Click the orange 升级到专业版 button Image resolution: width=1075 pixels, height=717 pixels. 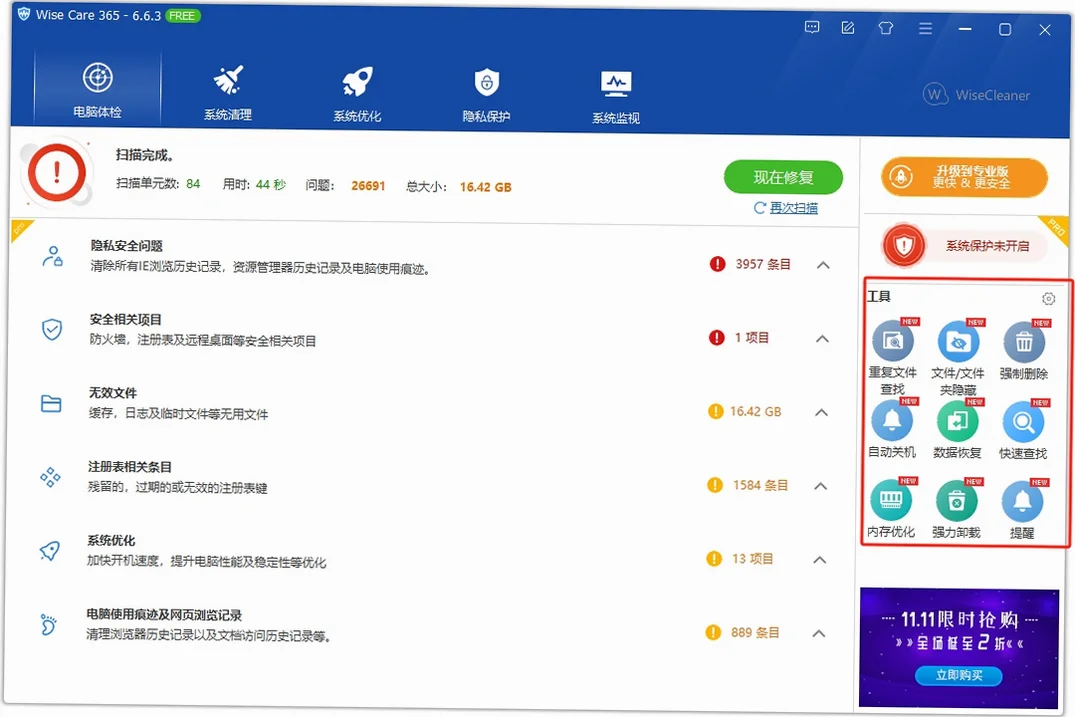pyautogui.click(x=965, y=178)
